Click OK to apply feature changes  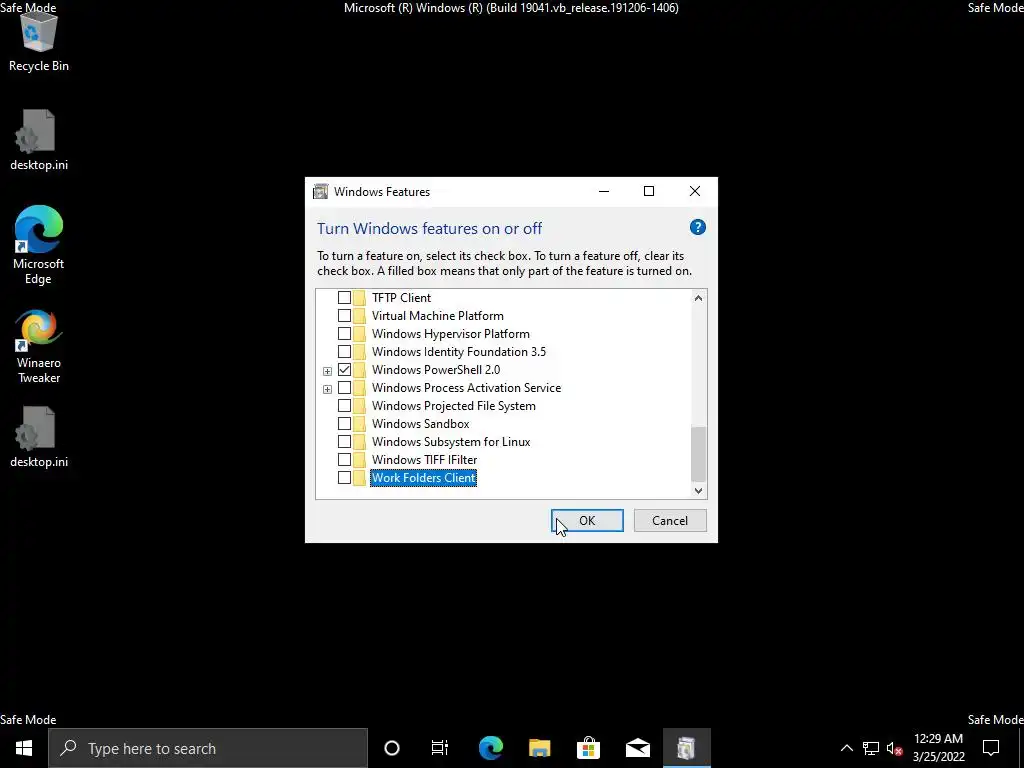click(587, 520)
